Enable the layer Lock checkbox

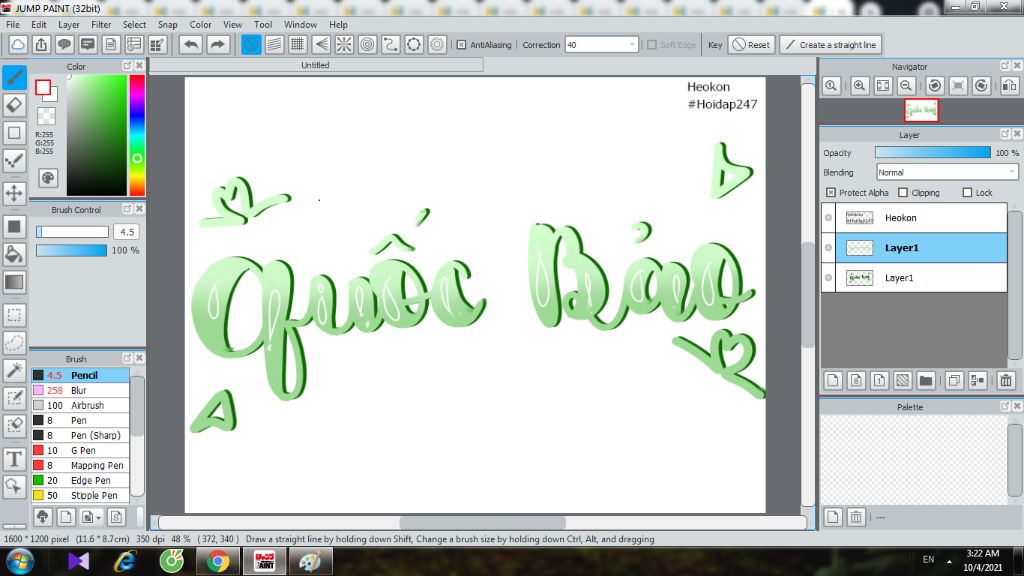[968, 193]
